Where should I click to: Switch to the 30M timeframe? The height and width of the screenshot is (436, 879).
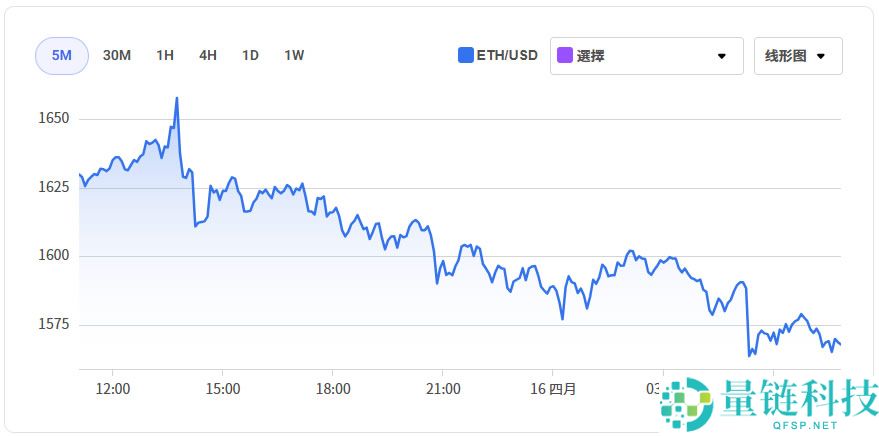click(117, 55)
